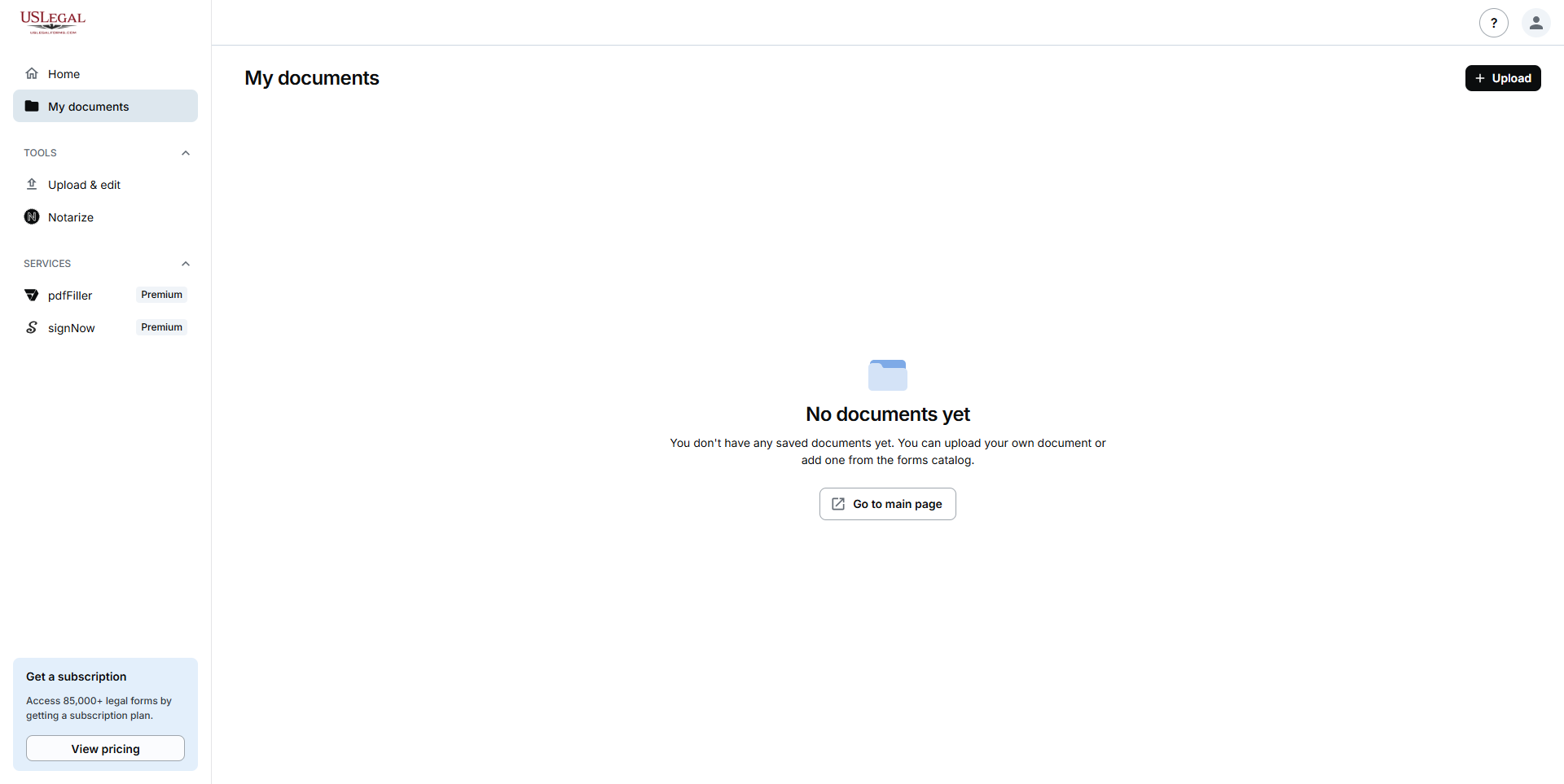The image size is (1564, 784).
Task: Click Premium badge next to pdfFiller
Action: 161,295
